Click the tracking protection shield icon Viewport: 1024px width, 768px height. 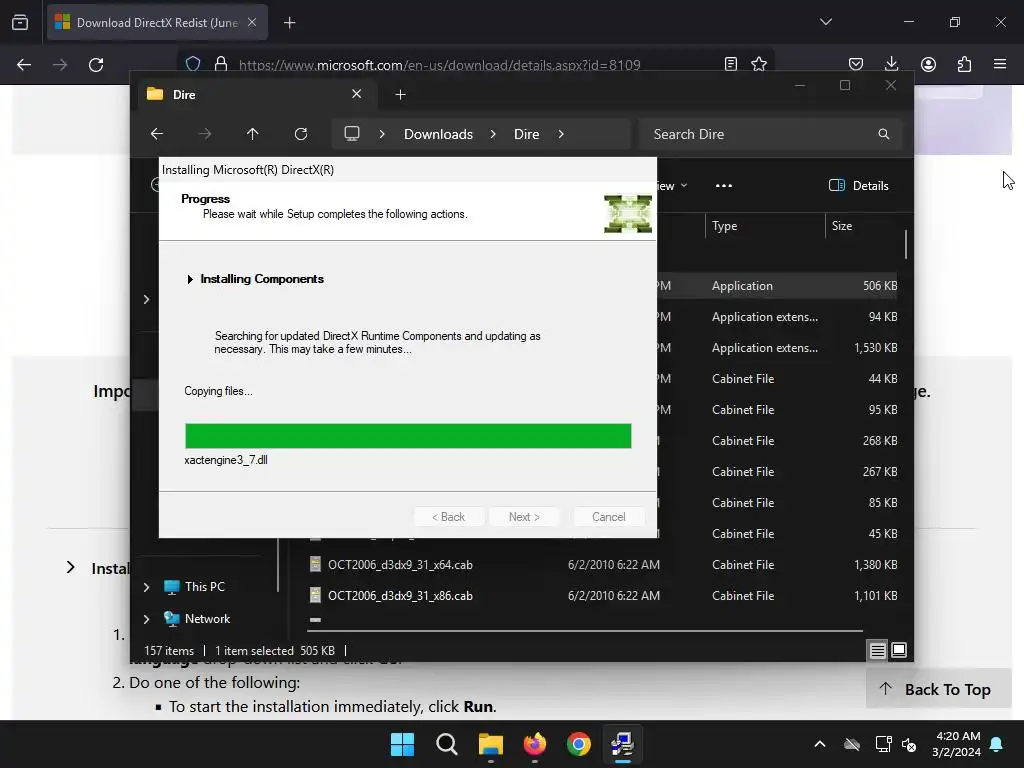(x=193, y=64)
